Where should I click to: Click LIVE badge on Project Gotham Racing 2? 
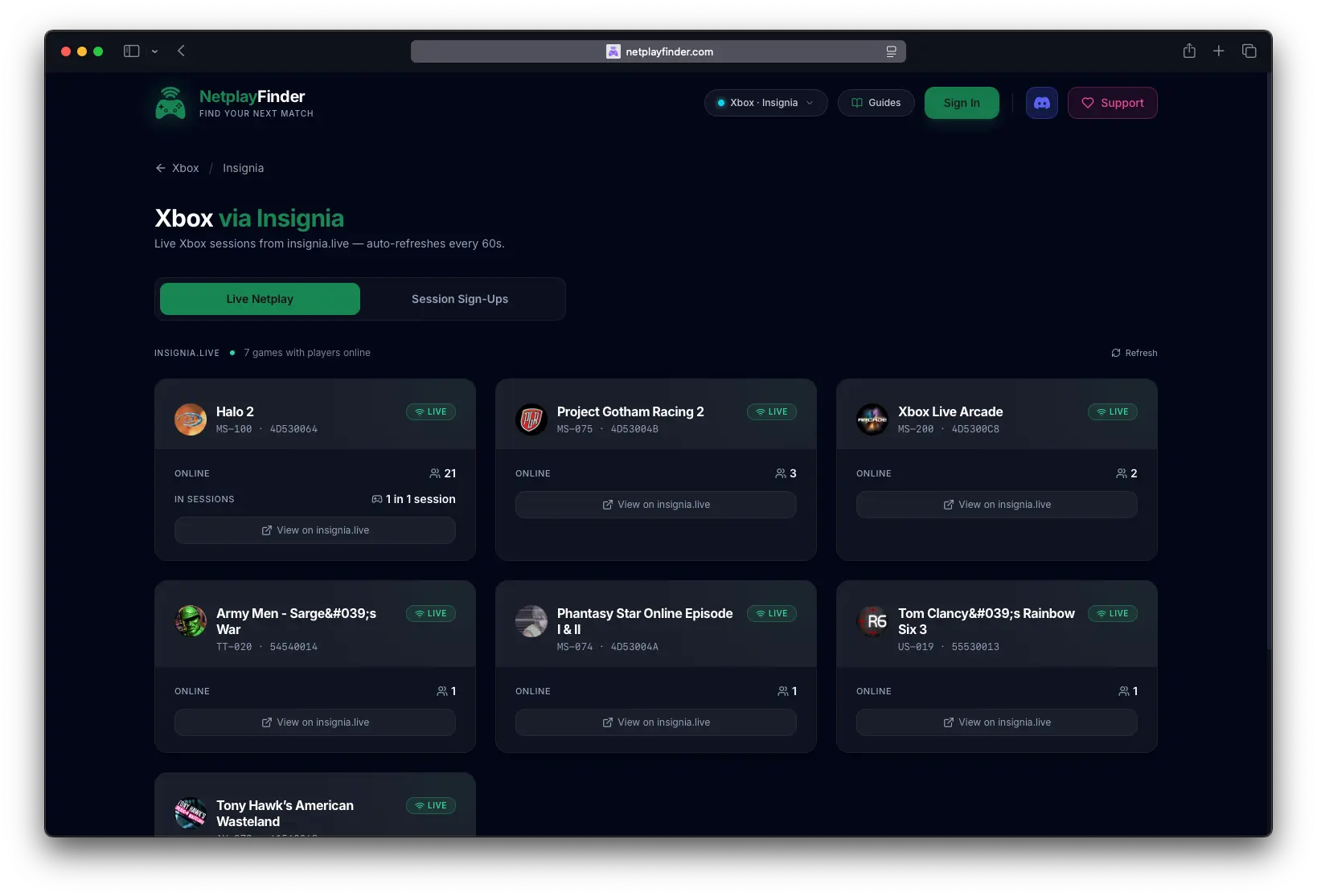(x=772, y=411)
